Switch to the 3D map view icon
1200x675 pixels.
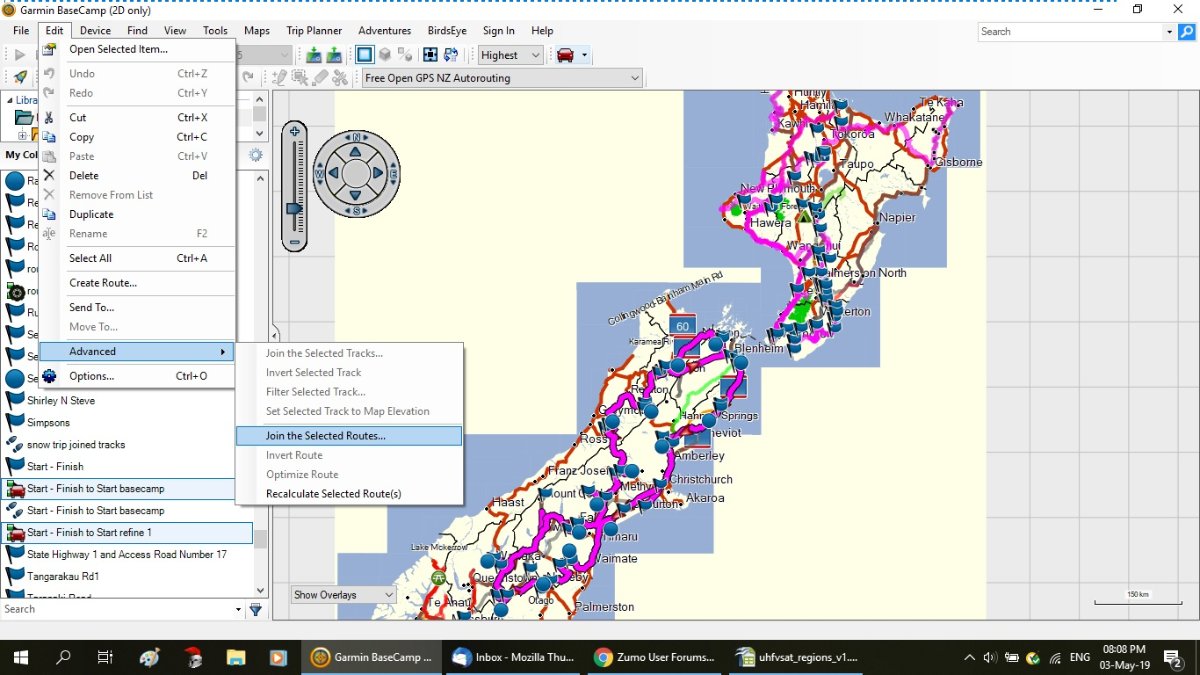coord(385,55)
